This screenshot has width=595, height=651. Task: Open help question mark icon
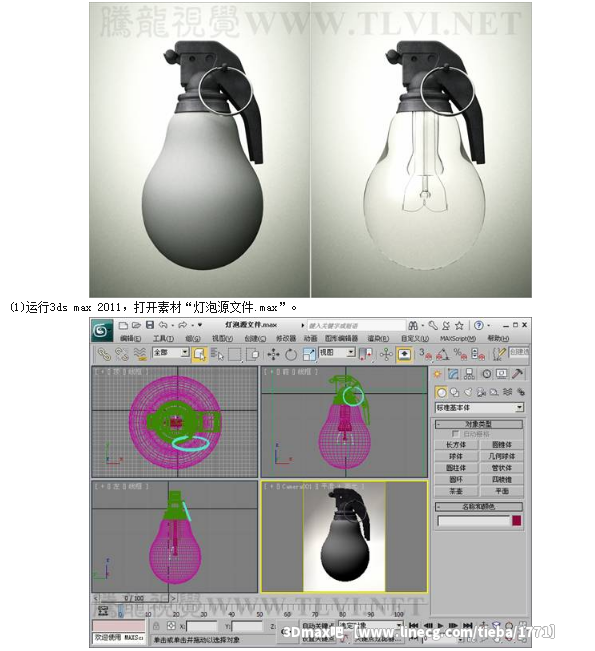point(479,325)
